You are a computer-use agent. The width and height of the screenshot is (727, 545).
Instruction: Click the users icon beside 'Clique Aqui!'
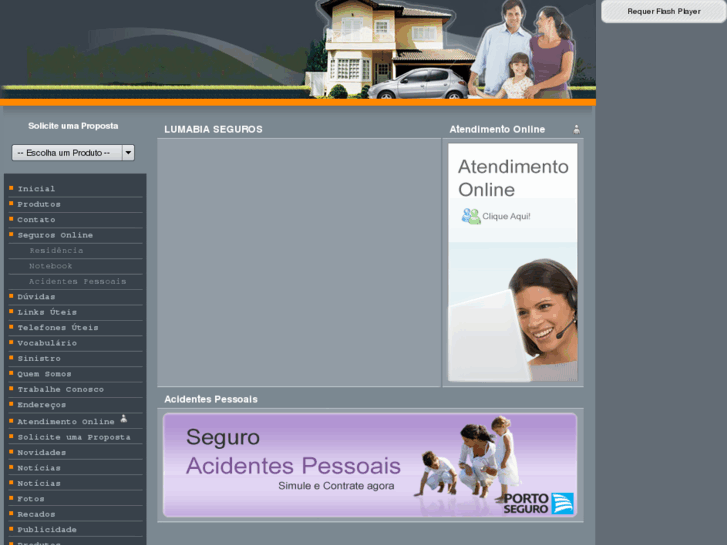coord(471,216)
